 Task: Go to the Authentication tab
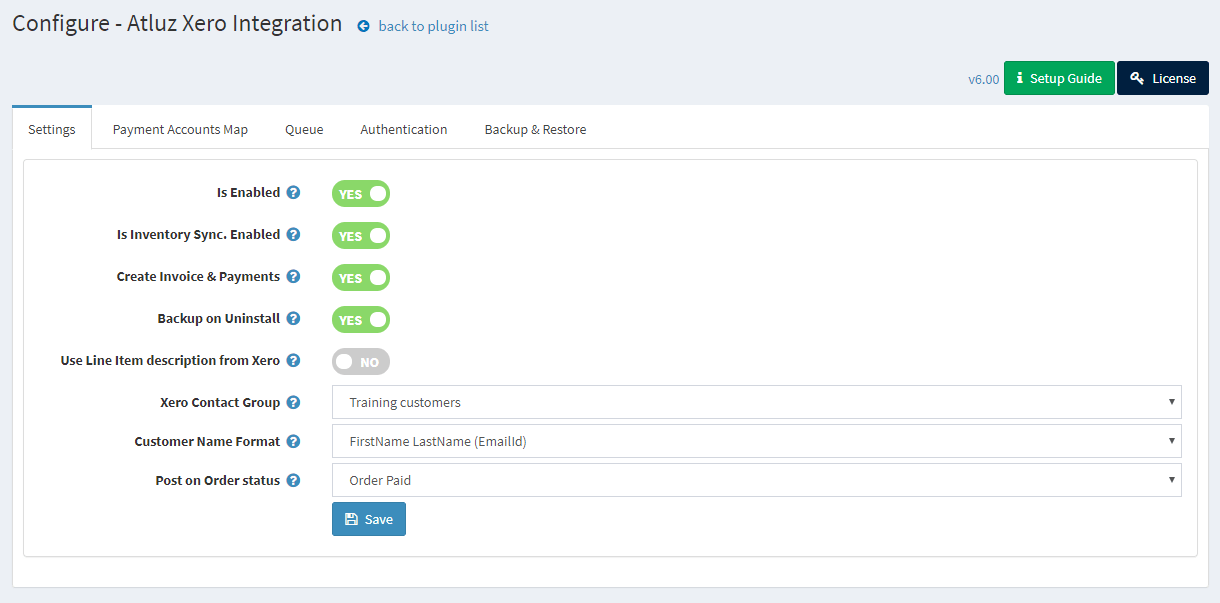click(404, 129)
